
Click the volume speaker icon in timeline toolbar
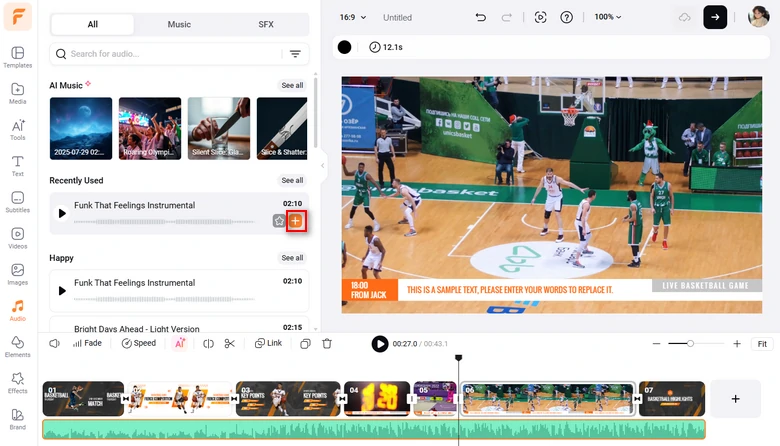pyautogui.click(x=55, y=344)
